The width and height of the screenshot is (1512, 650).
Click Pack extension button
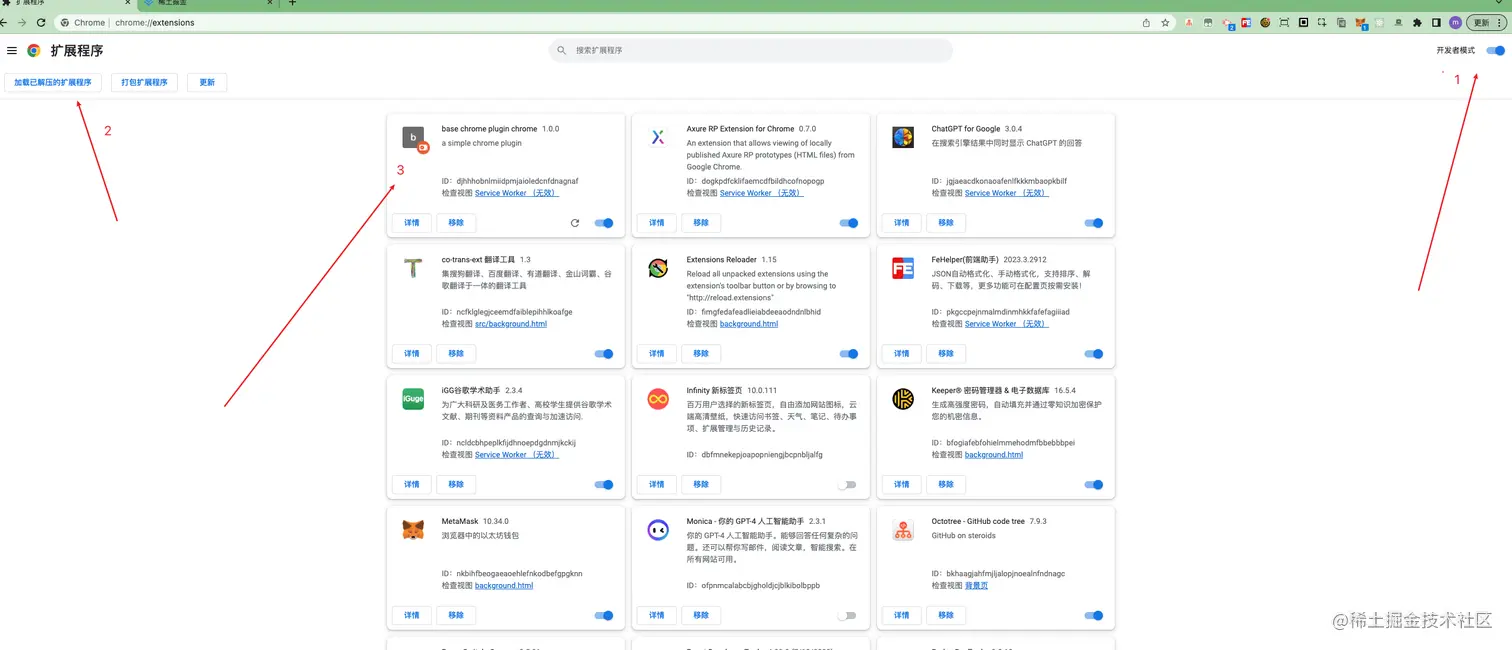click(x=144, y=83)
